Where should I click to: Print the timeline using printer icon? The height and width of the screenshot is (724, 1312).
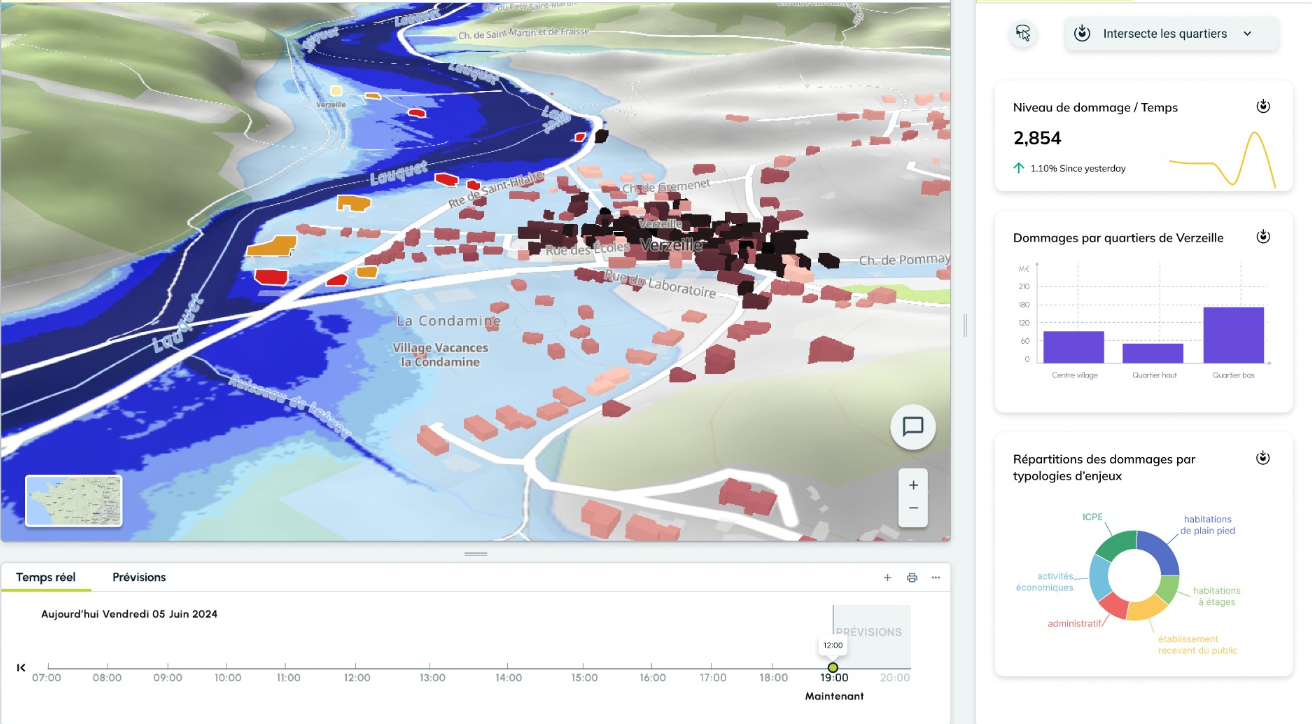pos(911,577)
